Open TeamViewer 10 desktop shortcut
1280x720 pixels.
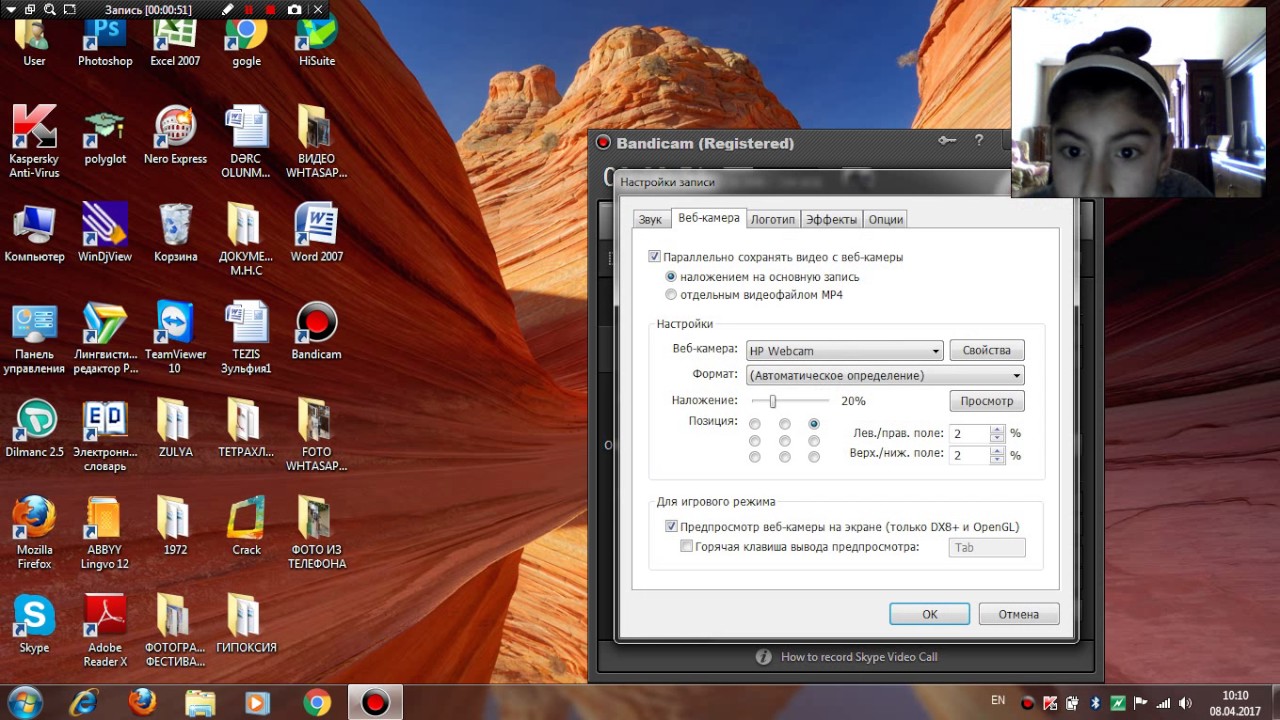pyautogui.click(x=175, y=337)
